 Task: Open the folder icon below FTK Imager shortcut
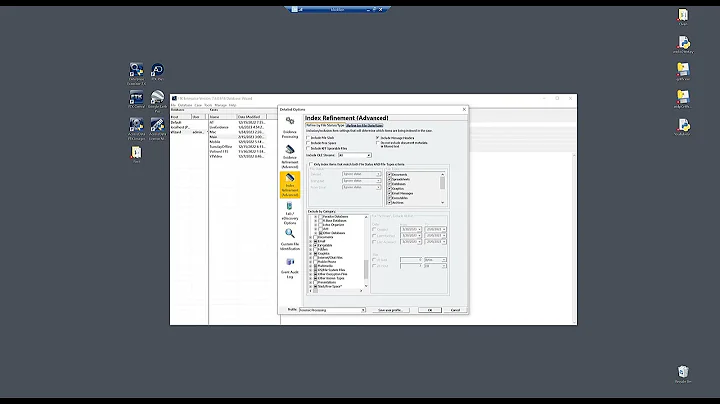coord(136,154)
